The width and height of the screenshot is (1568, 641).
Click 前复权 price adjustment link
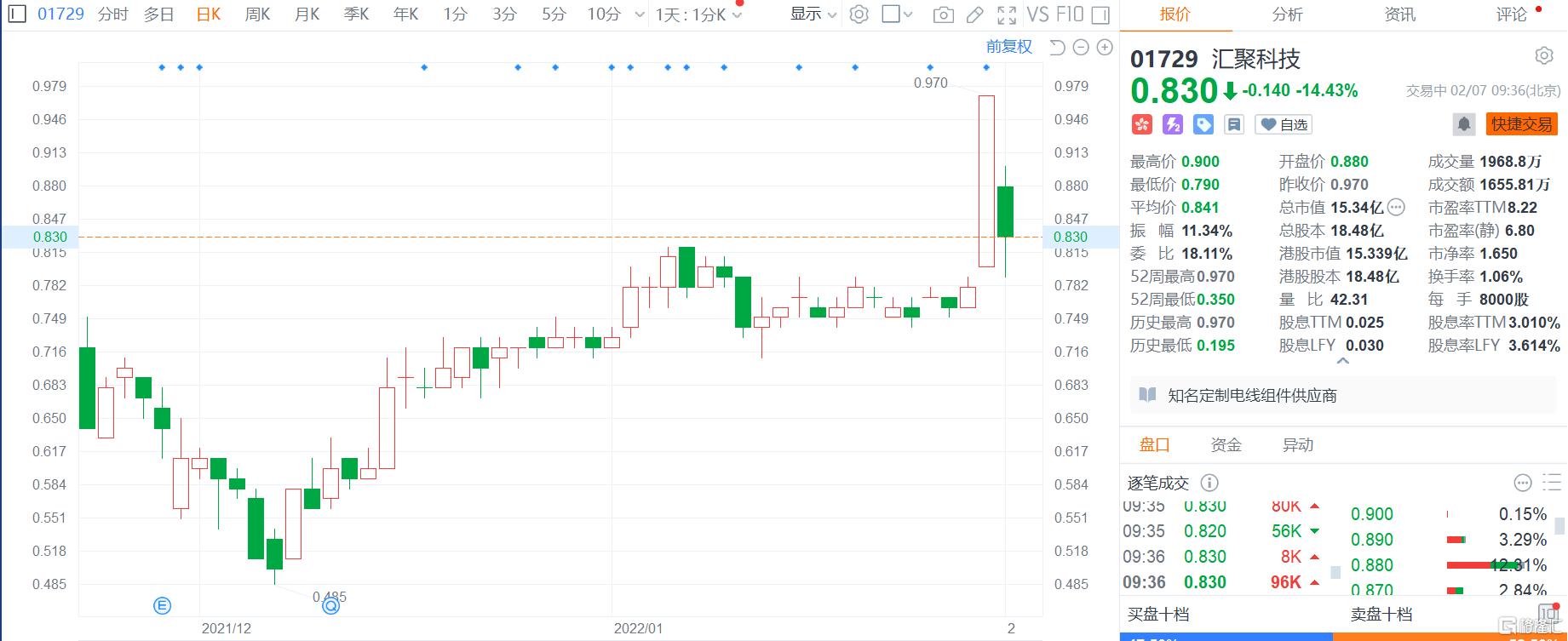tap(1008, 47)
